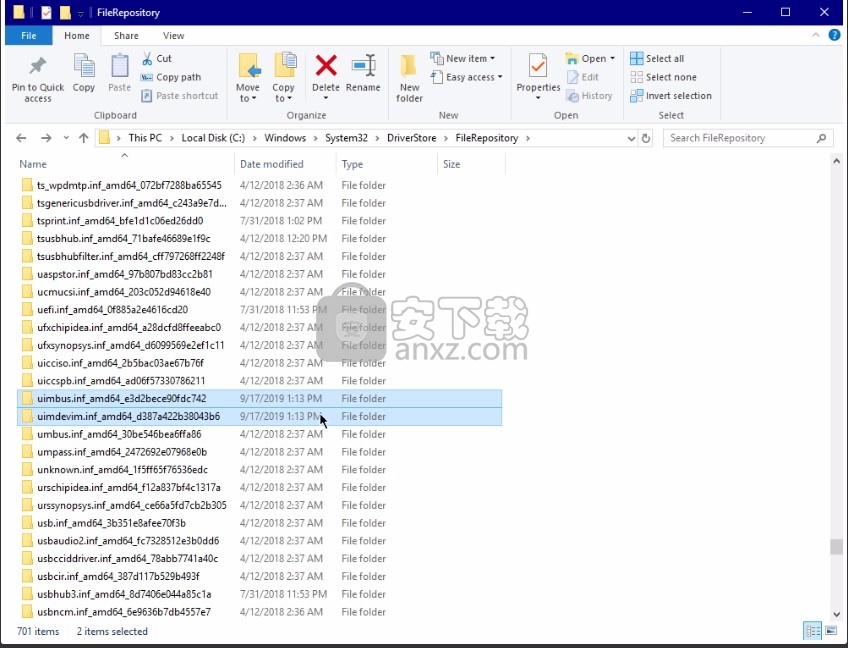Image resolution: width=848 pixels, height=648 pixels.
Task: Open Customize Quick Access Toolbar dropdown
Action: (x=81, y=14)
